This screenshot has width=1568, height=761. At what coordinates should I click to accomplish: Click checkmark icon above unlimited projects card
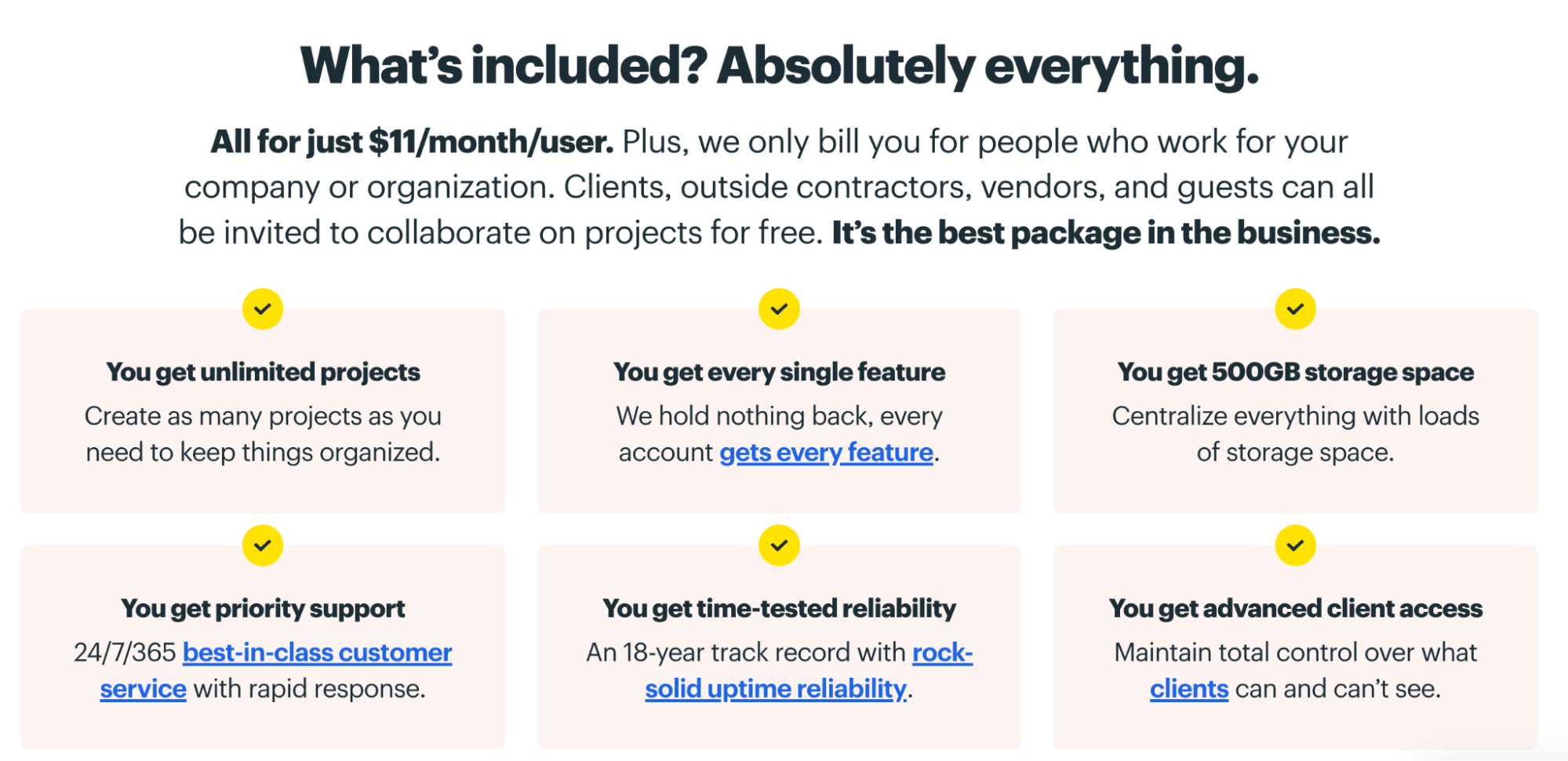(263, 308)
